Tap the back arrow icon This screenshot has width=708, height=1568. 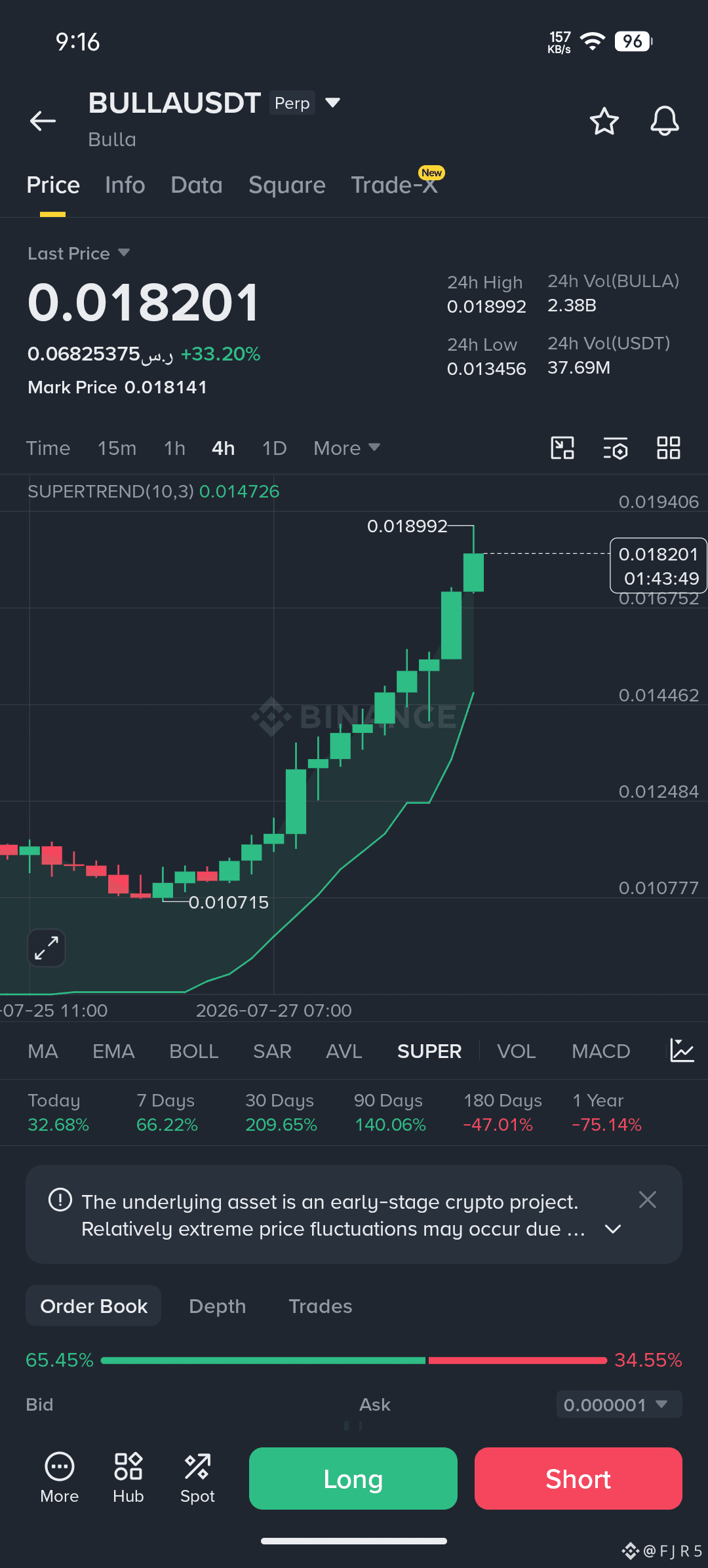43,121
